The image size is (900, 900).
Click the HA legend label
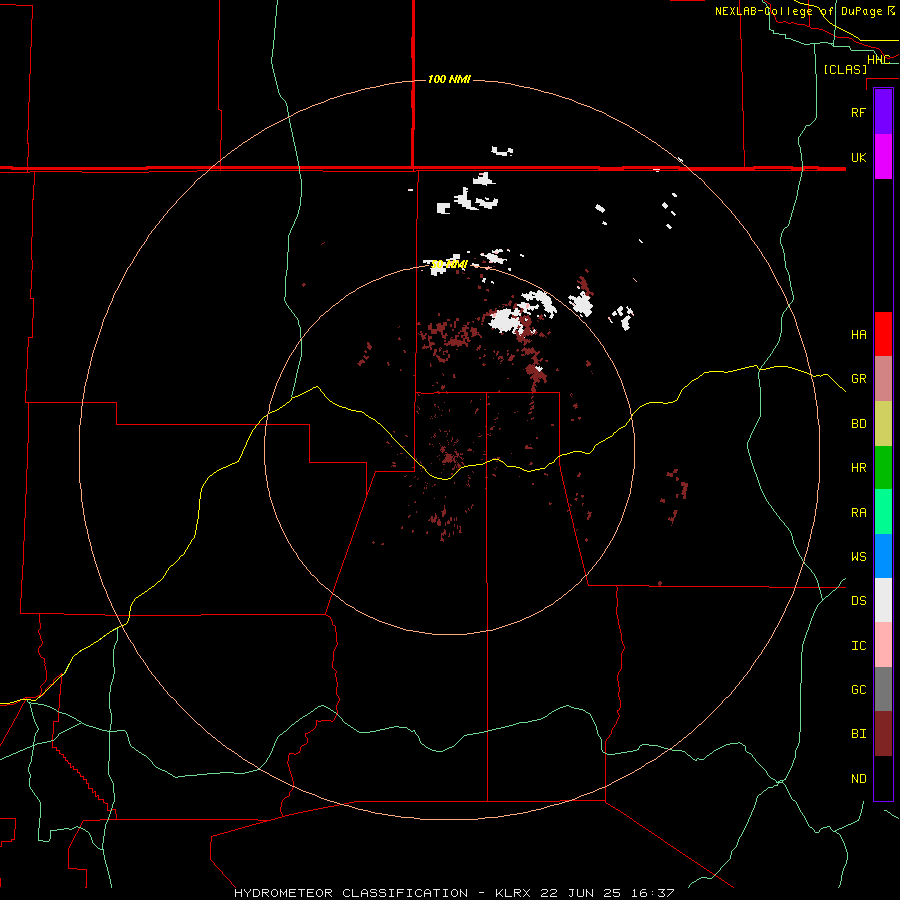coord(858,335)
